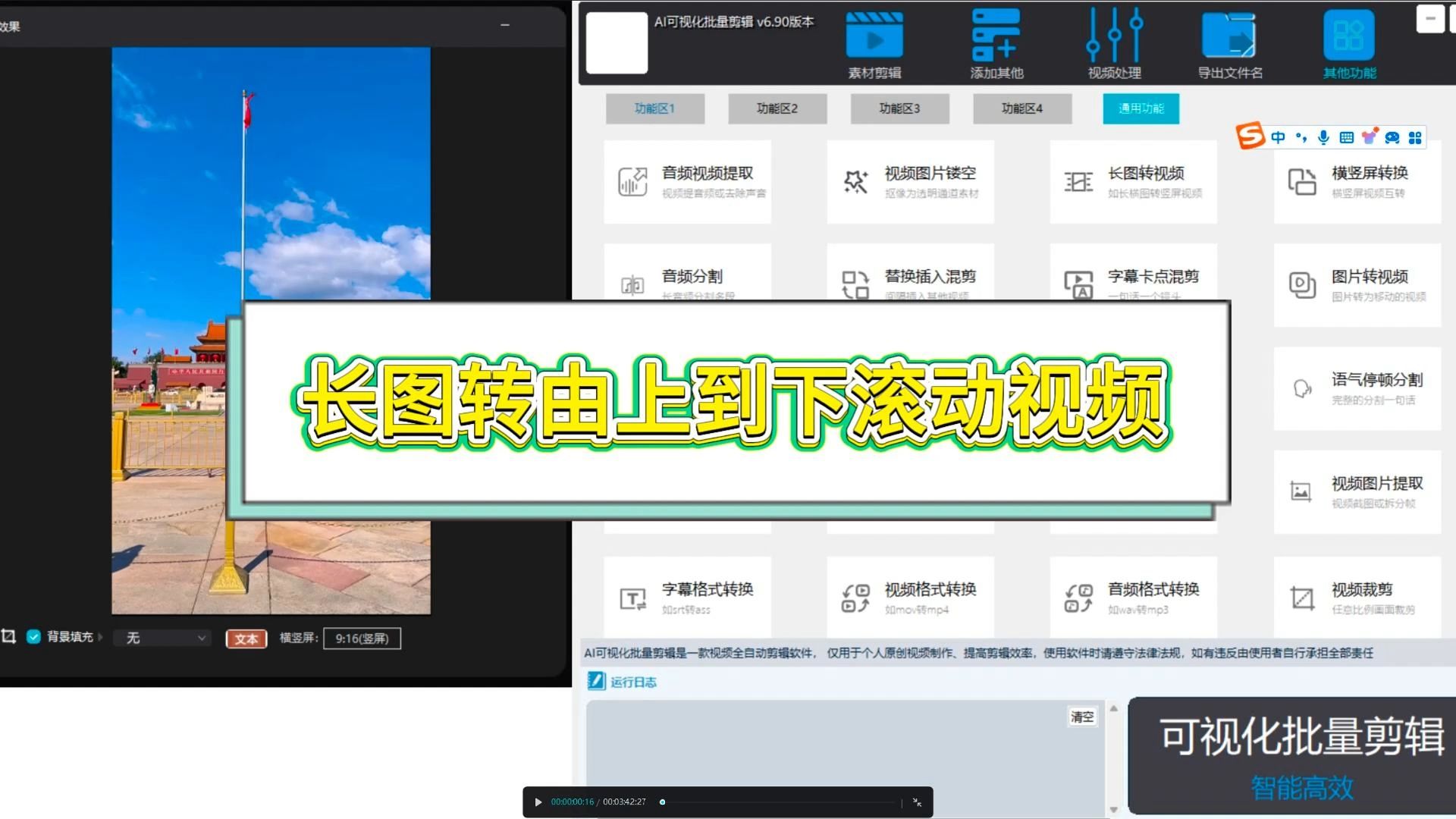This screenshot has height=819, width=1456.
Task: Click the 长图转视频 icon
Action: coord(1078,182)
